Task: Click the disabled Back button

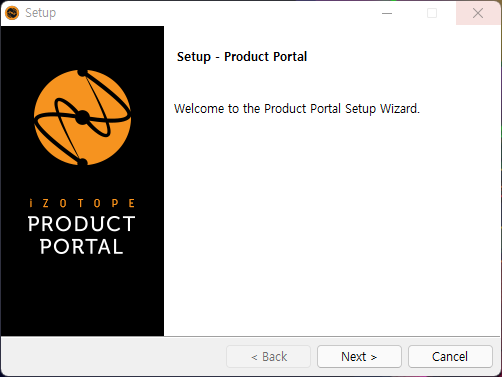Action: [269, 357]
